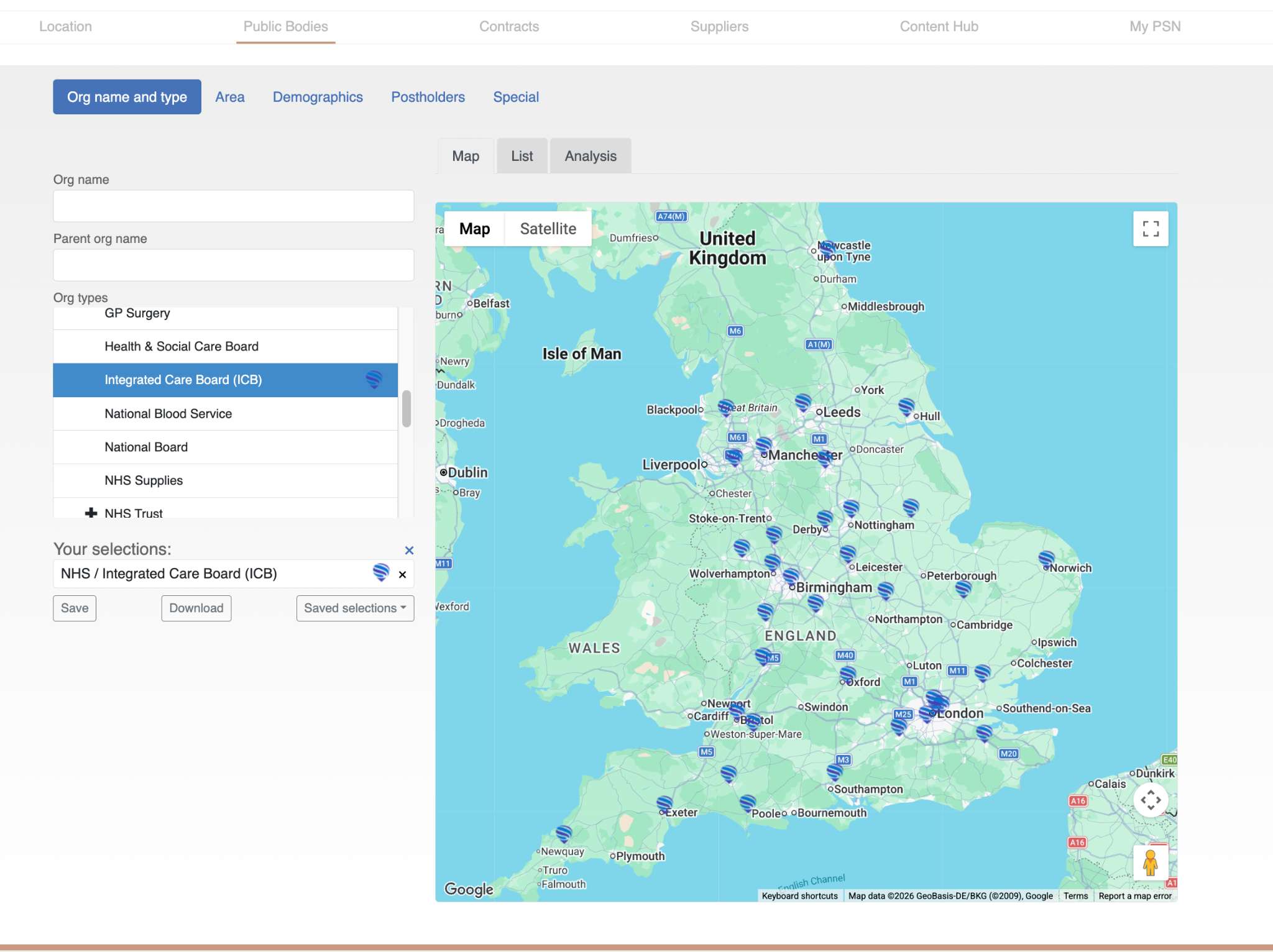
Task: Clear all selections with the blue X
Action: (409, 551)
